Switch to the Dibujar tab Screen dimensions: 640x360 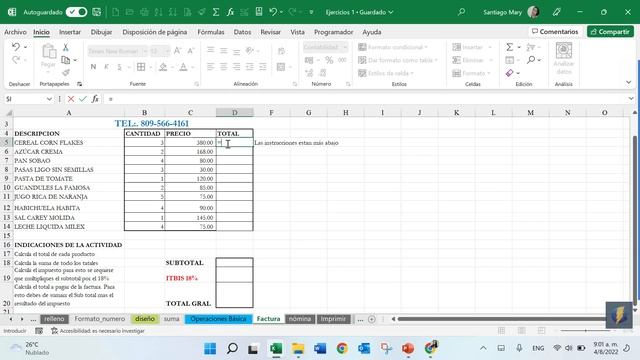[101, 32]
